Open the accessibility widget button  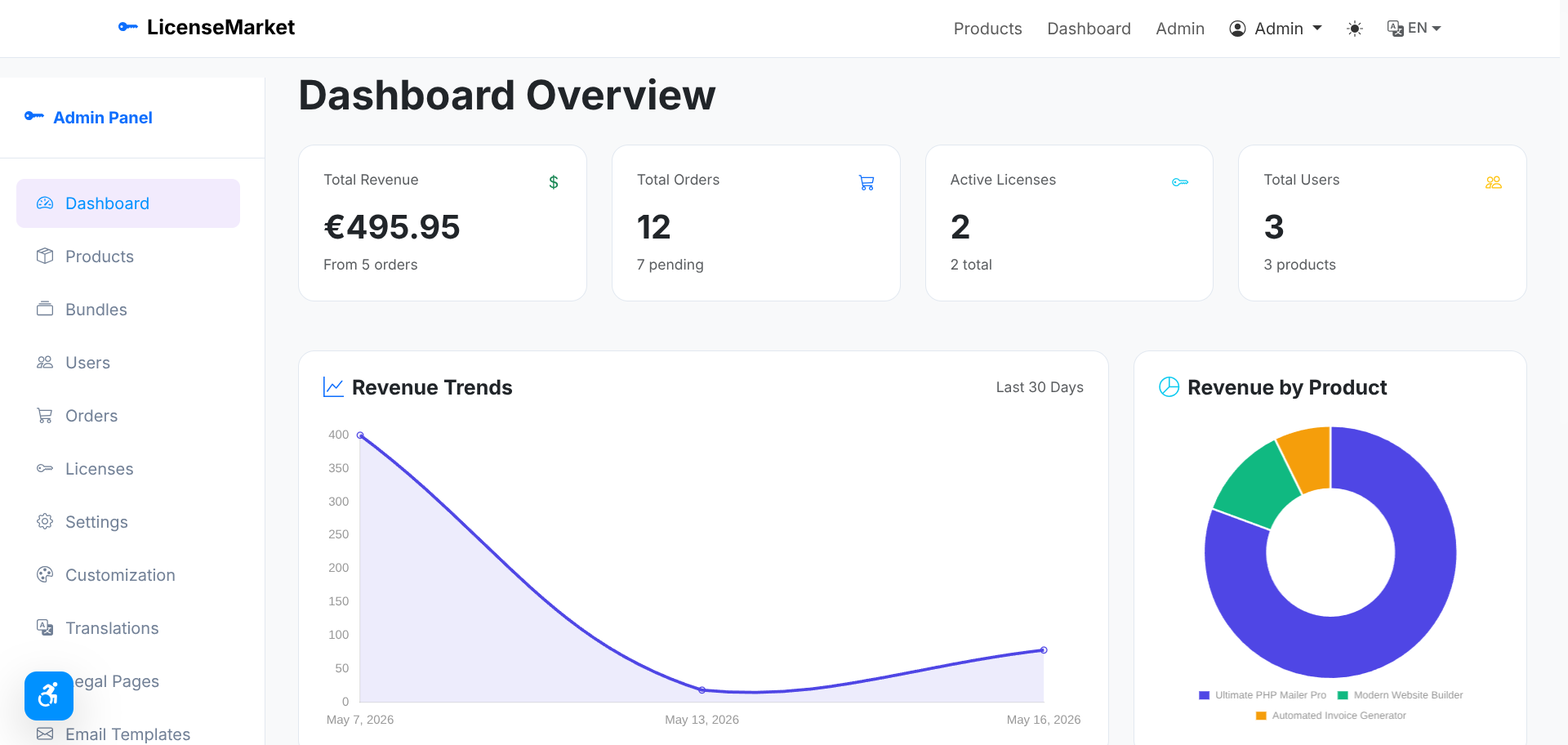pos(49,696)
